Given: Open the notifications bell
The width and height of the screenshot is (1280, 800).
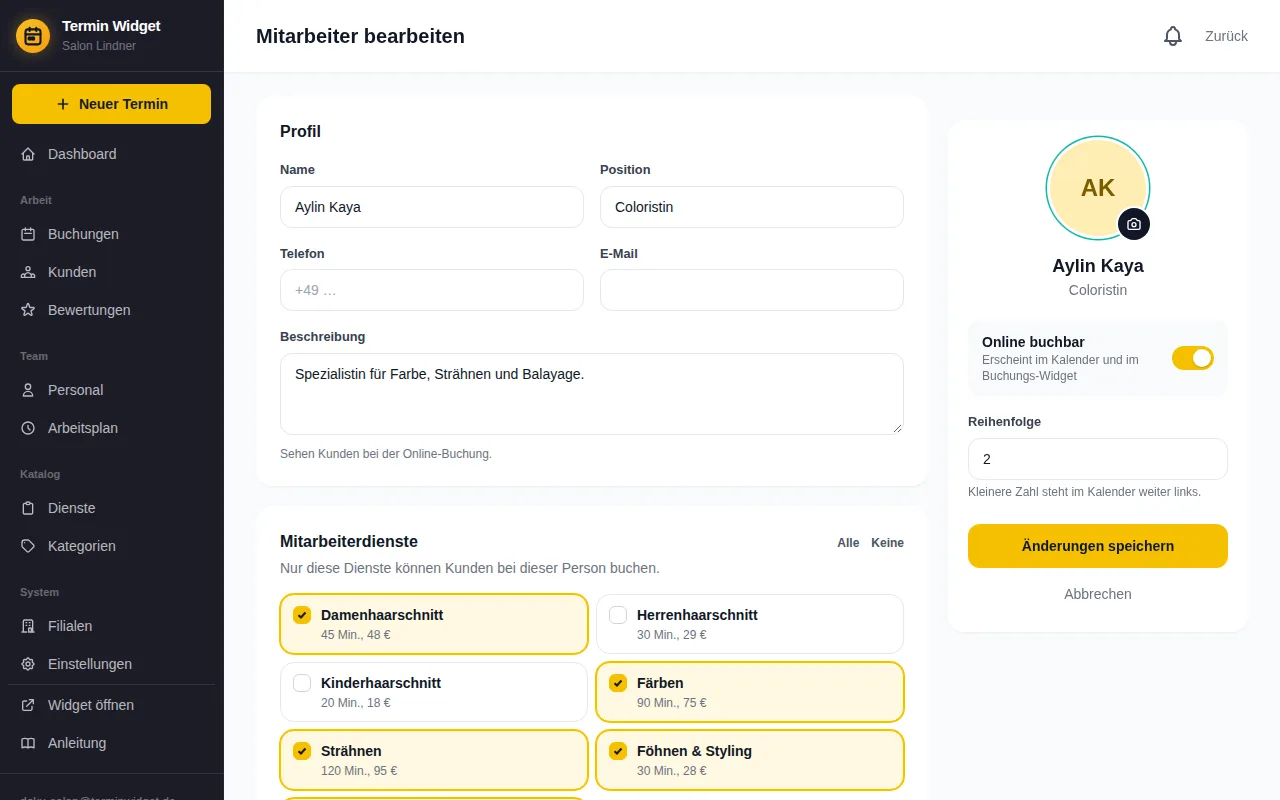Looking at the screenshot, I should [x=1173, y=36].
